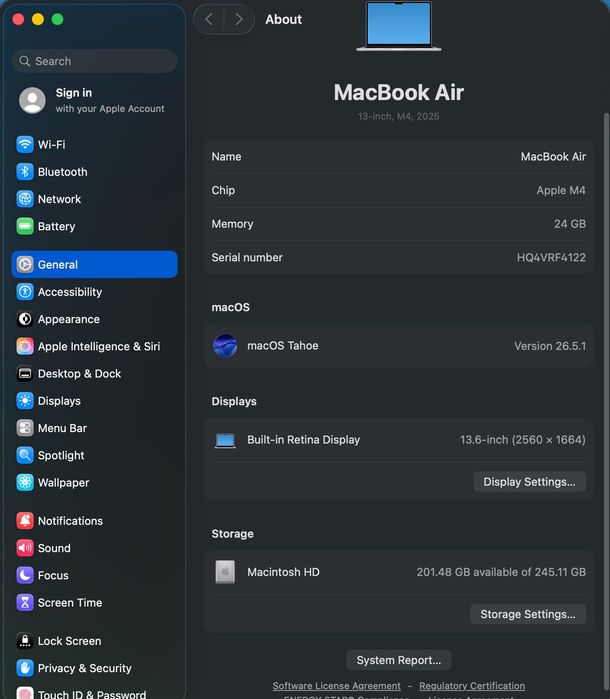Select Privacy & Security hand icon
Viewport: 610px width, 699px height.
tap(25, 668)
